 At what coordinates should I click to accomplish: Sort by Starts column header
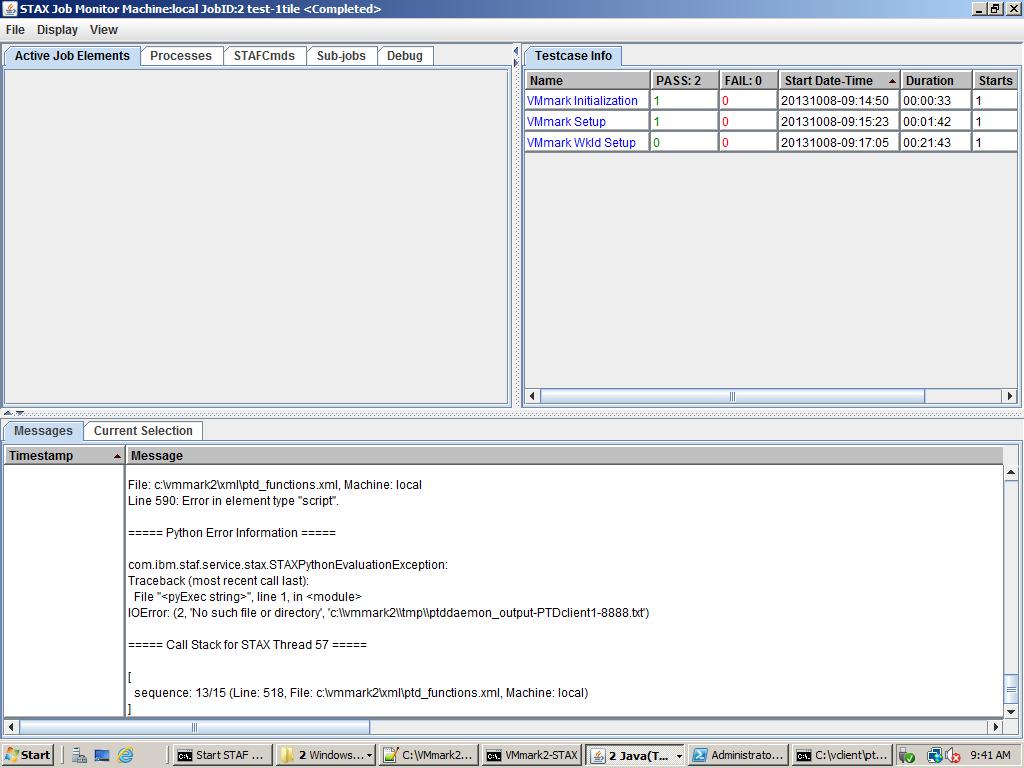coord(995,80)
